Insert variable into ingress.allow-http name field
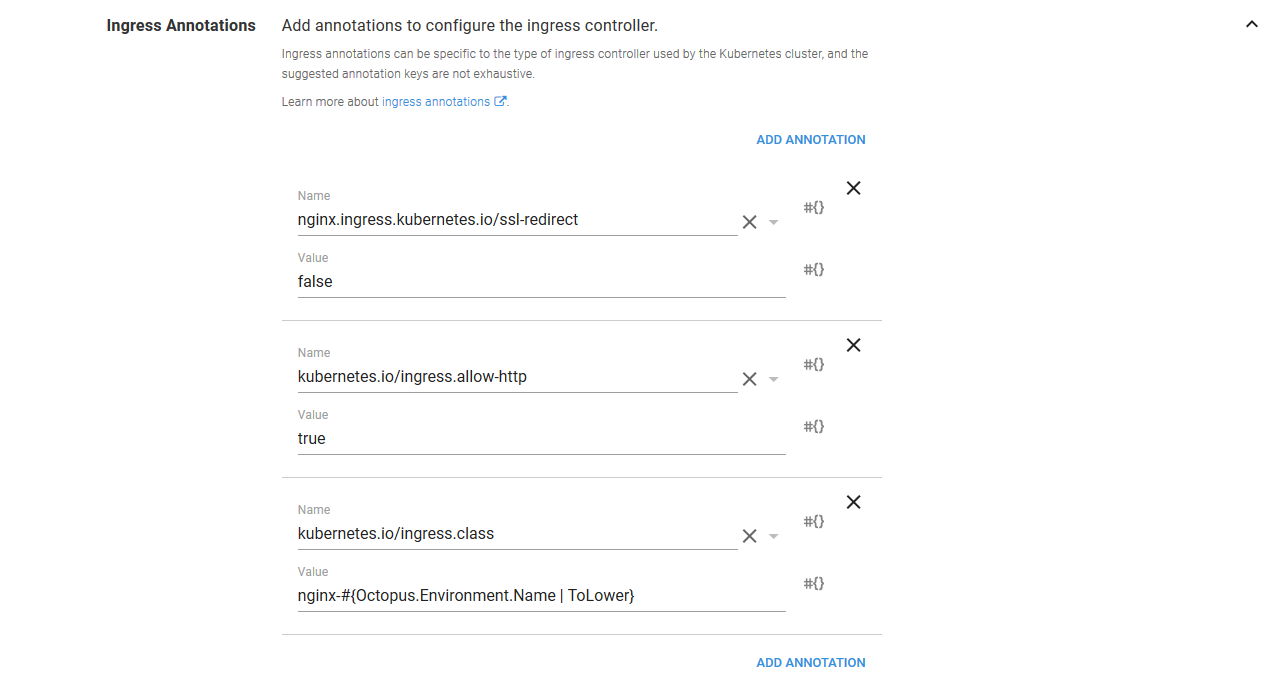This screenshot has width=1280, height=695. tap(814, 365)
